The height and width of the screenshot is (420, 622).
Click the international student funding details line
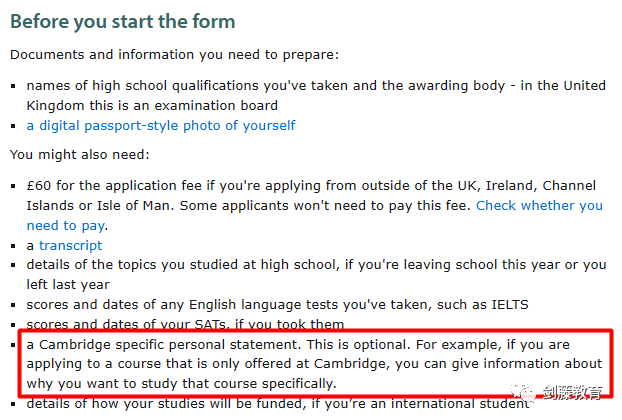278,404
